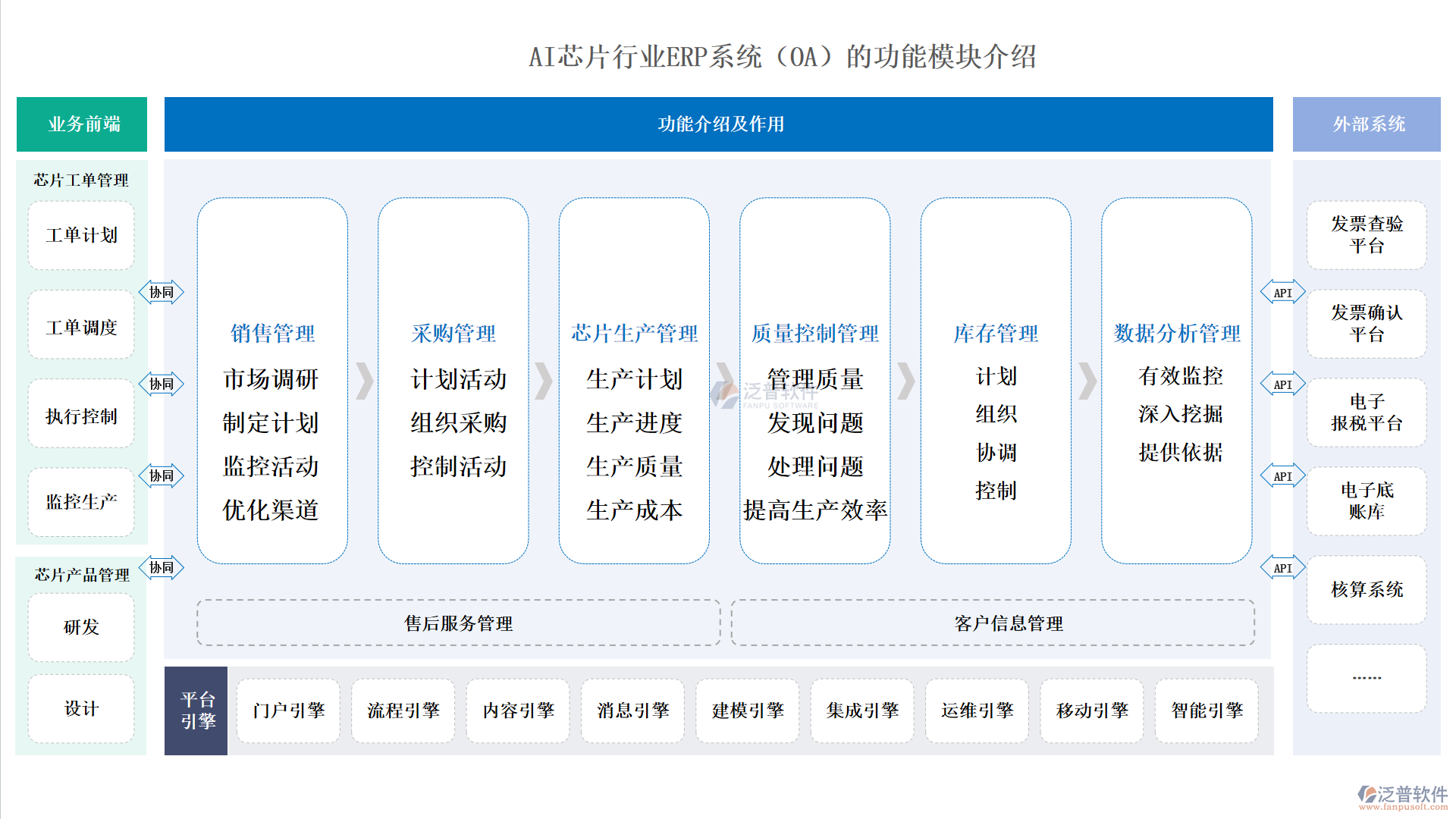Image resolution: width=1456 pixels, height=819 pixels.
Task: Select the 建模引擎 modeling engine
Action: pos(747,711)
